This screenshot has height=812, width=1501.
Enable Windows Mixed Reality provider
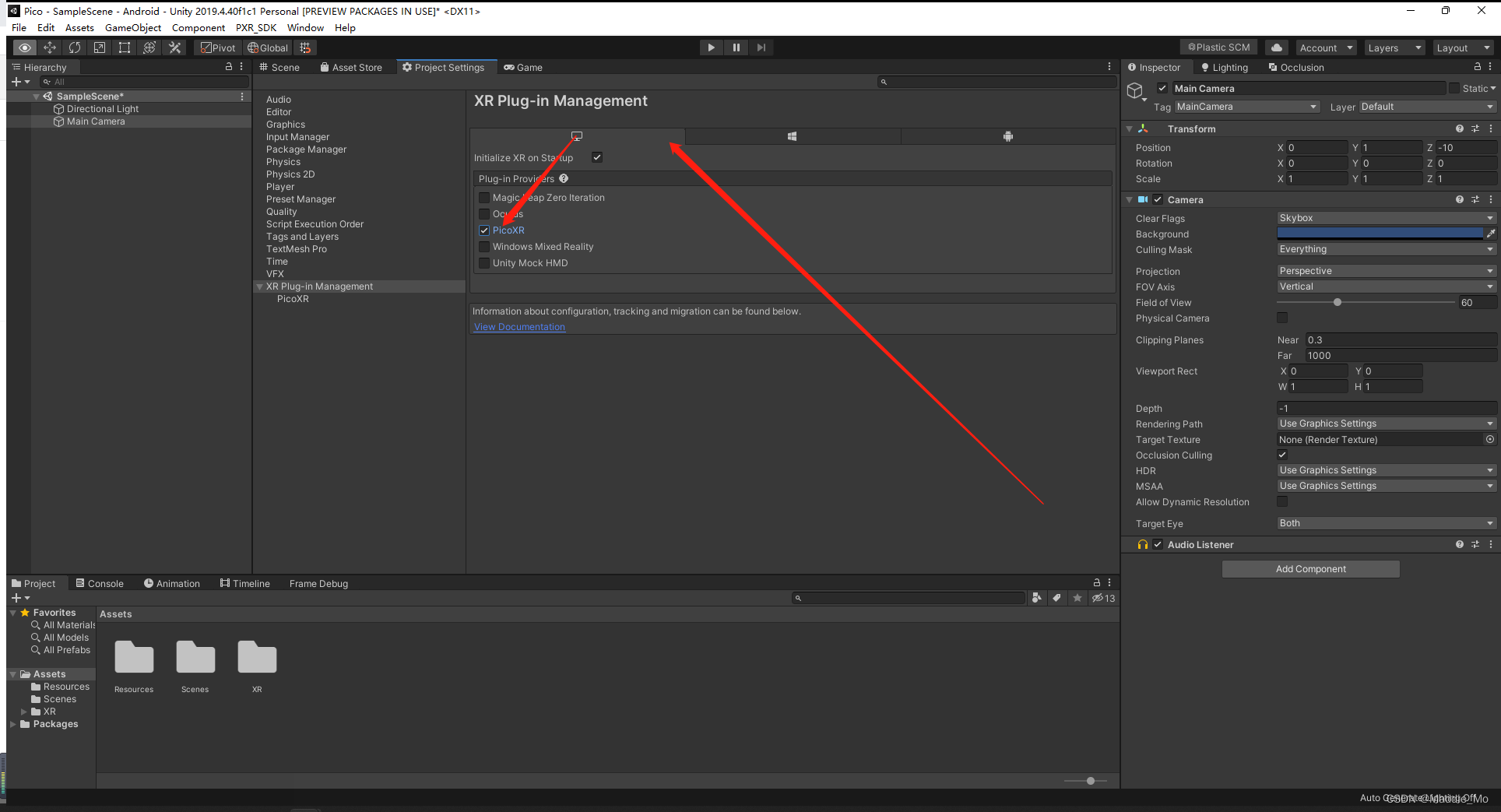pos(484,247)
